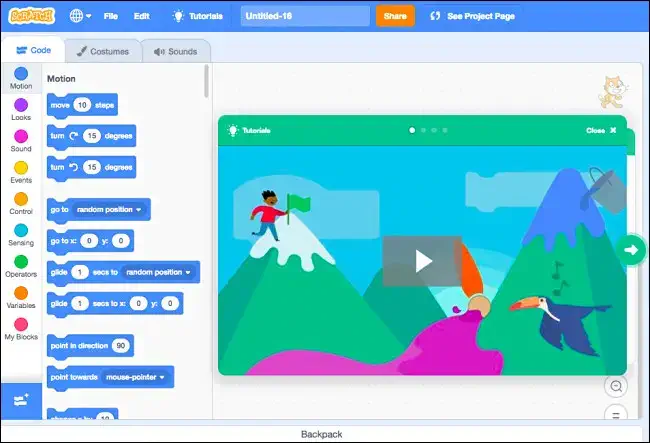Click See Project Page button
Image resolution: width=650 pixels, height=443 pixels.
[472, 16]
